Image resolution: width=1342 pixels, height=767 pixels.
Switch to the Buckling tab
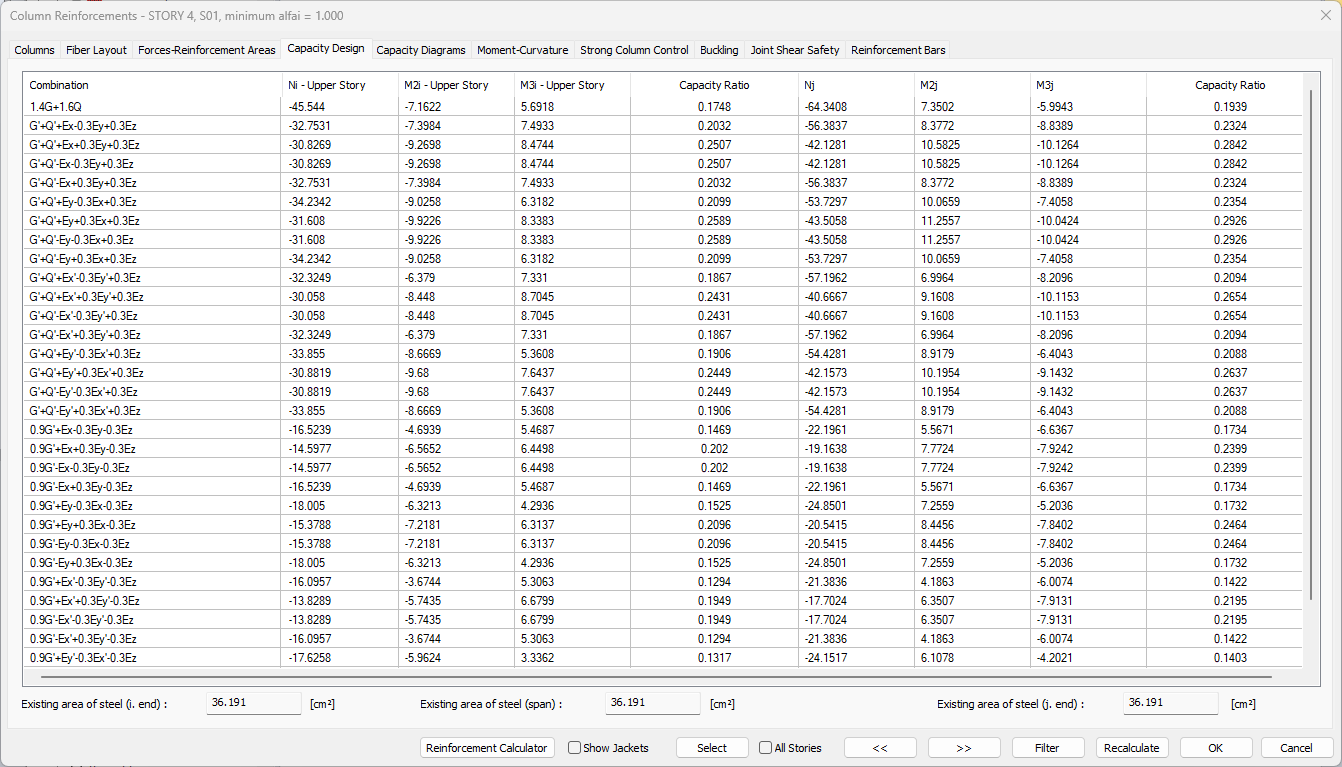coord(719,50)
